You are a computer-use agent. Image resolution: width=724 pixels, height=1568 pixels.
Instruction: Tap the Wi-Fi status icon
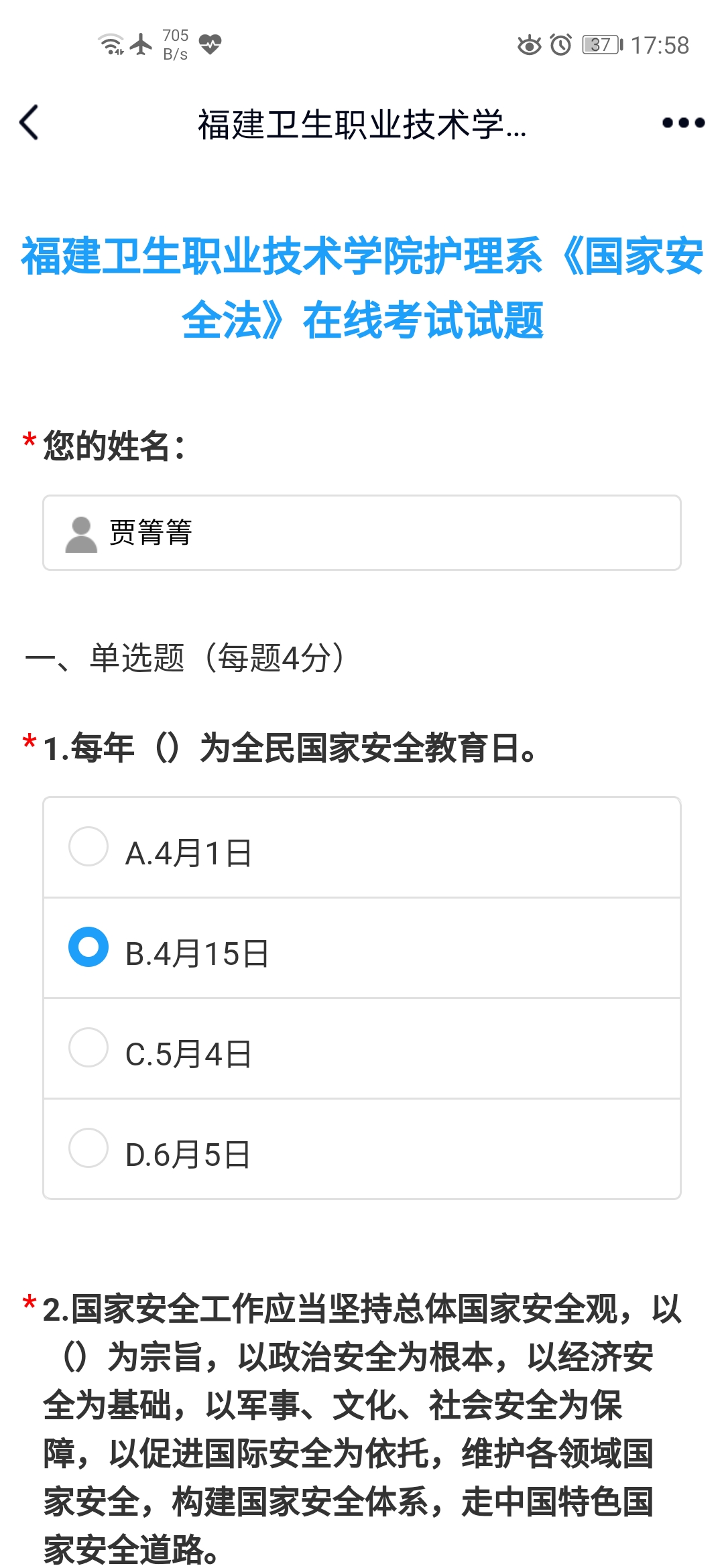pyautogui.click(x=111, y=44)
